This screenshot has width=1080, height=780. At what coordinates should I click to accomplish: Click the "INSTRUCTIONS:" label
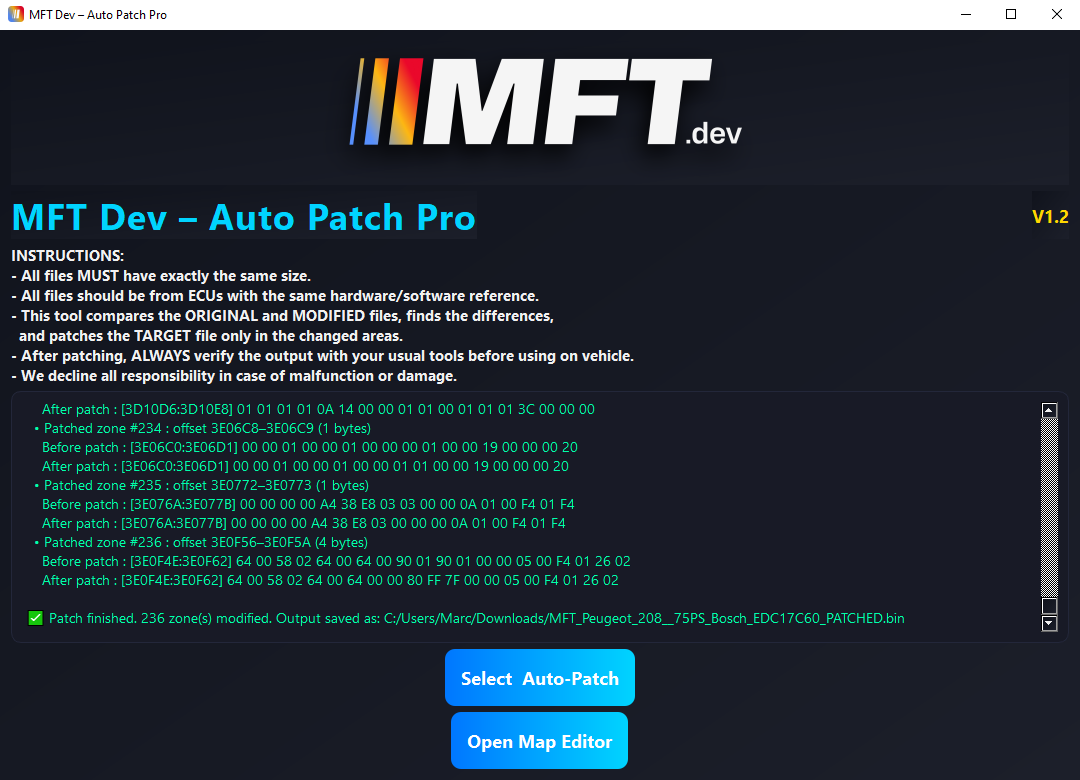pyautogui.click(x=68, y=256)
